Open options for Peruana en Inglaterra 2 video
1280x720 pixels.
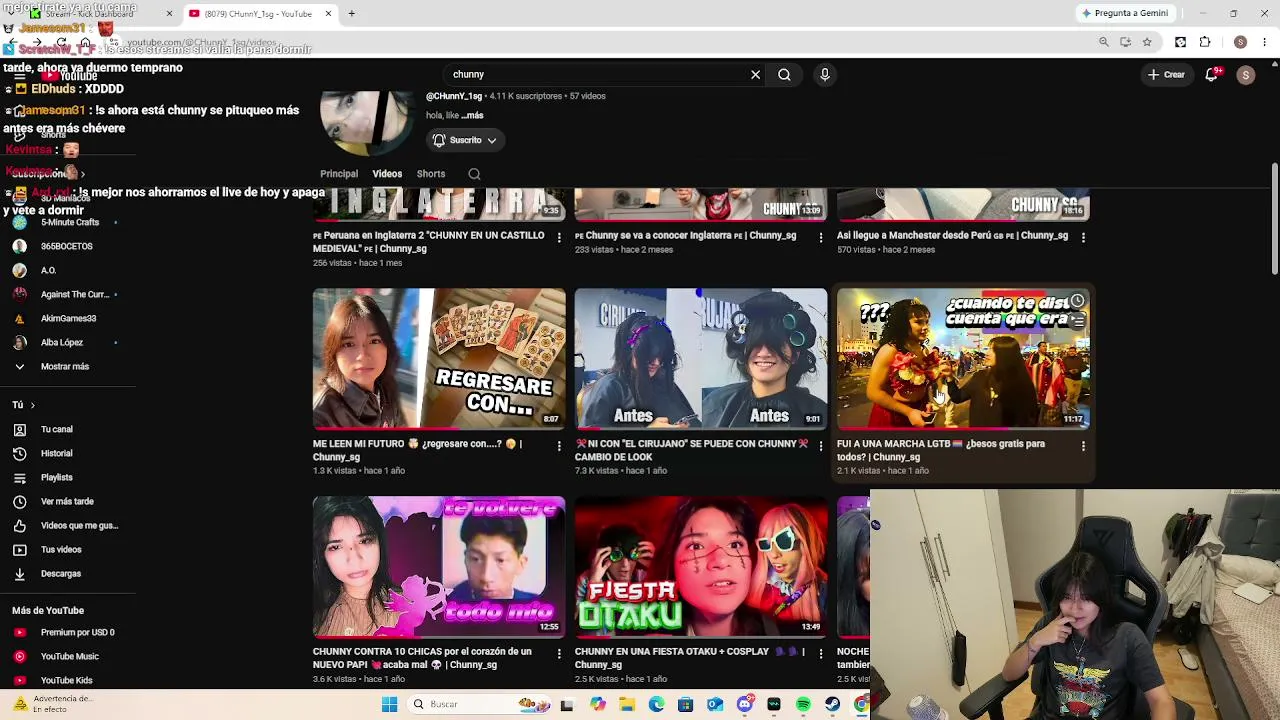point(559,238)
